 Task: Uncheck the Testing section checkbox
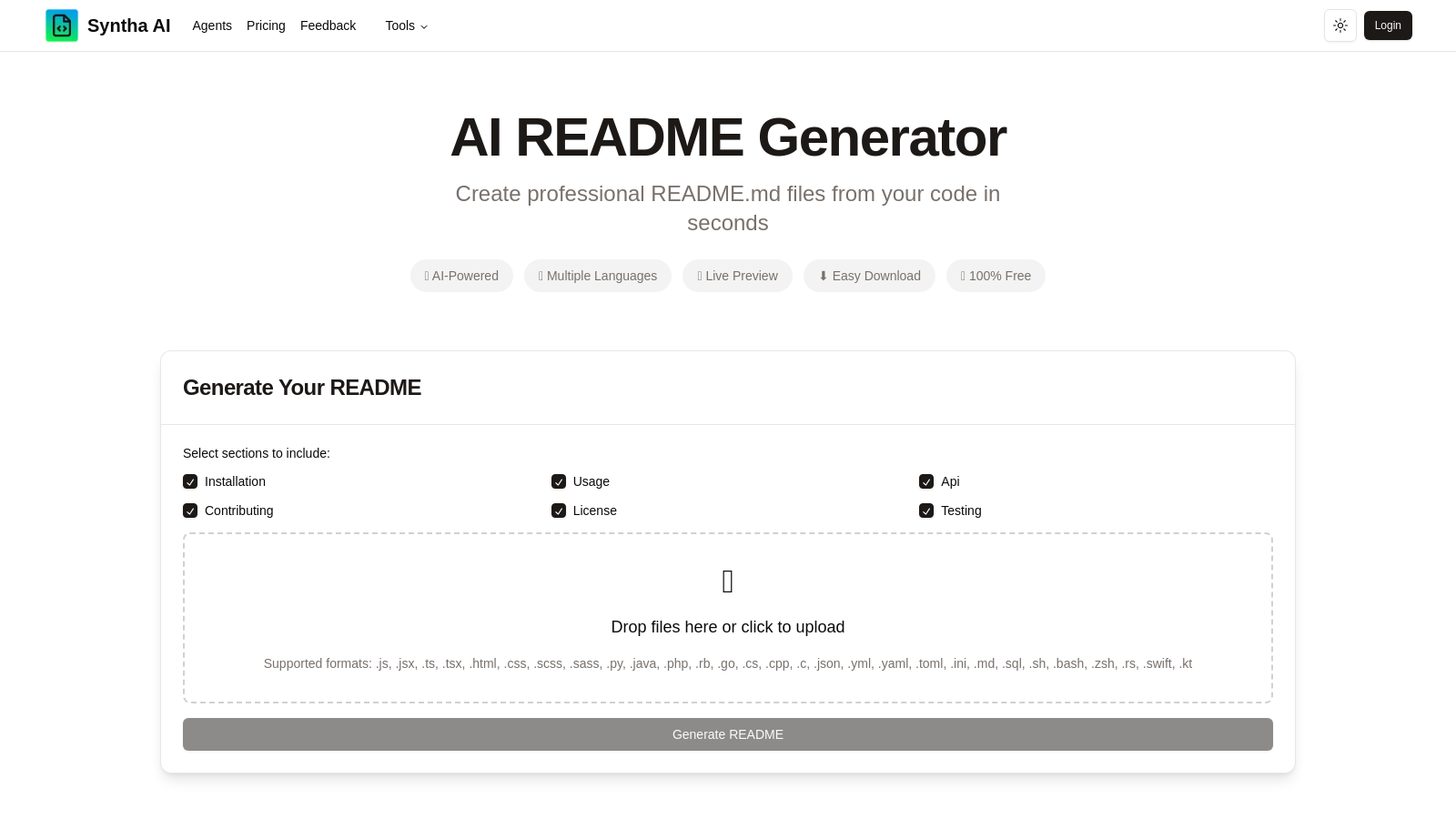pos(926,511)
